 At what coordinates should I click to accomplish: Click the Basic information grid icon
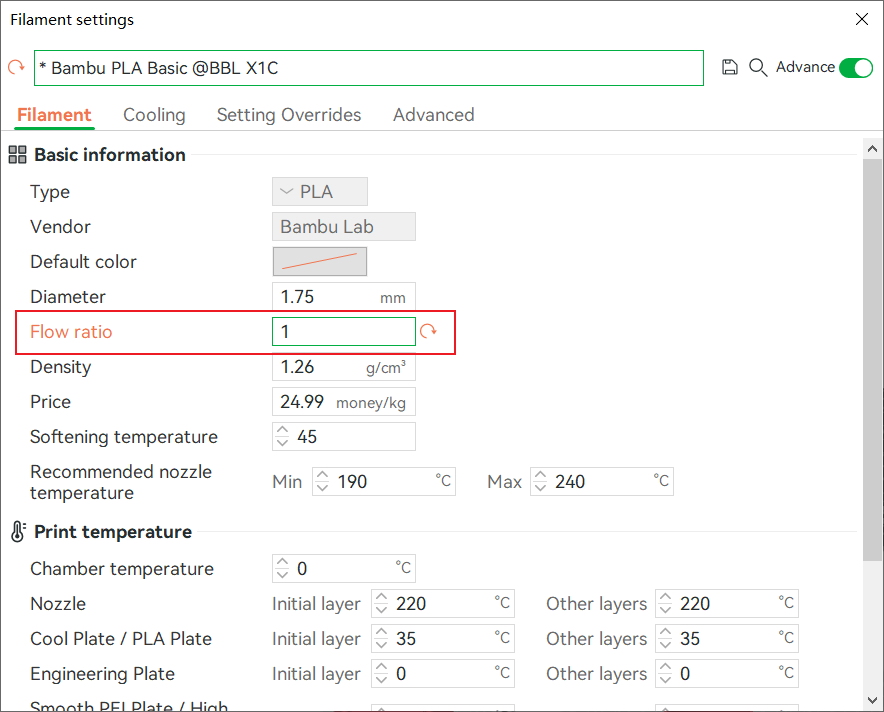17,154
